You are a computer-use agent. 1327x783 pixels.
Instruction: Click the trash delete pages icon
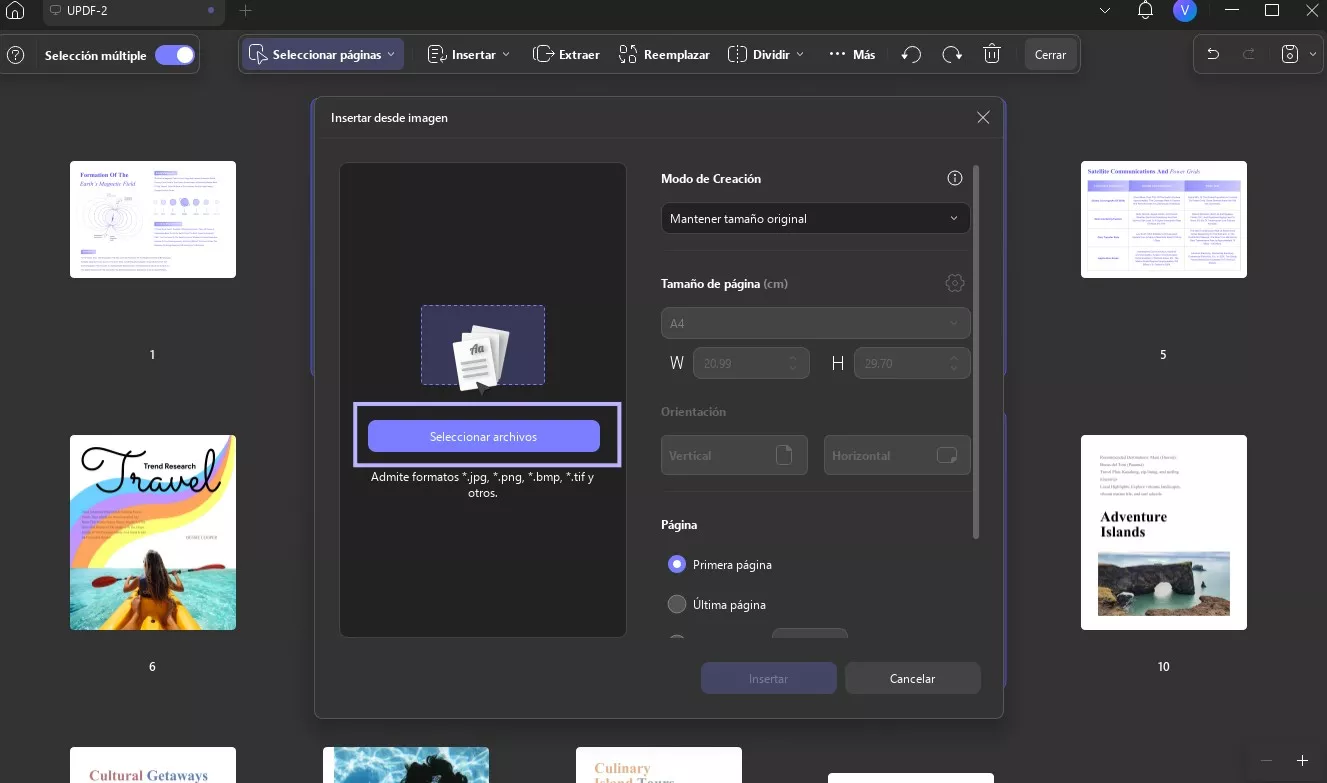[x=991, y=55]
